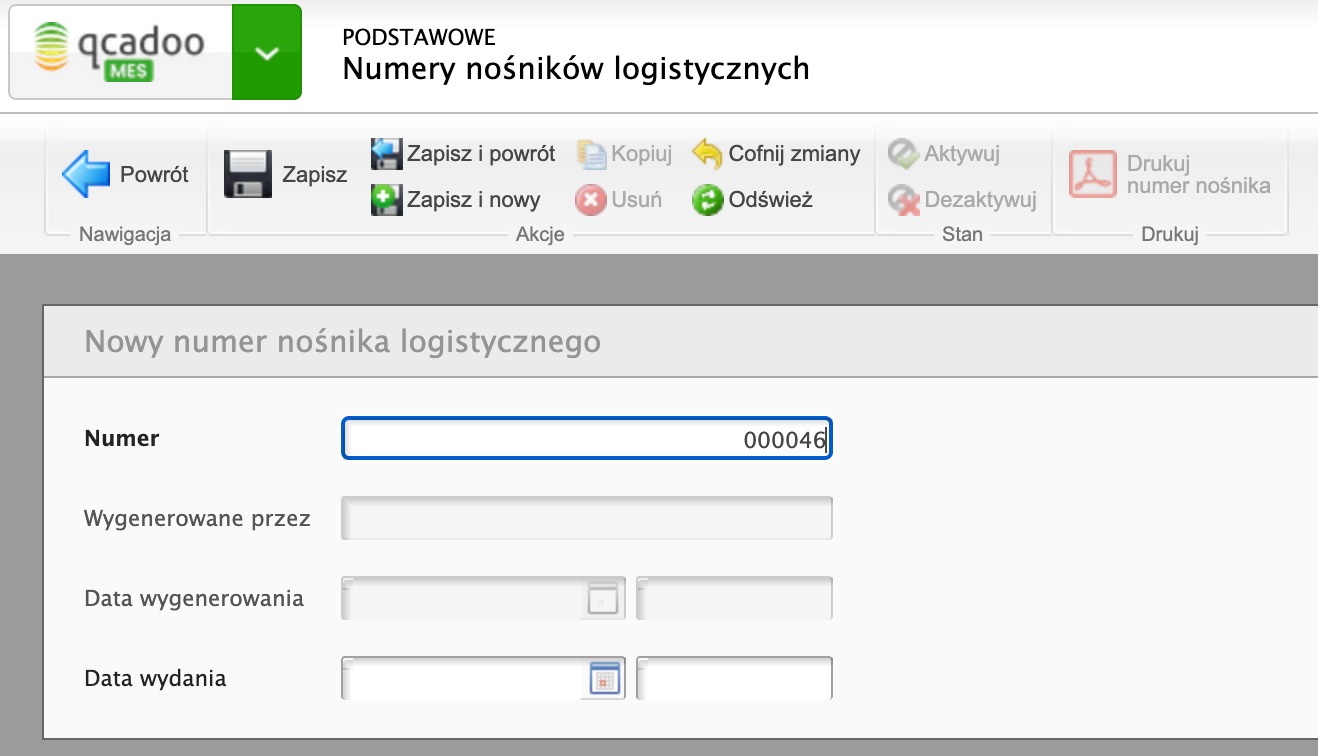Click the Aktywuj label
This screenshot has height=756, width=1318.
click(x=962, y=154)
